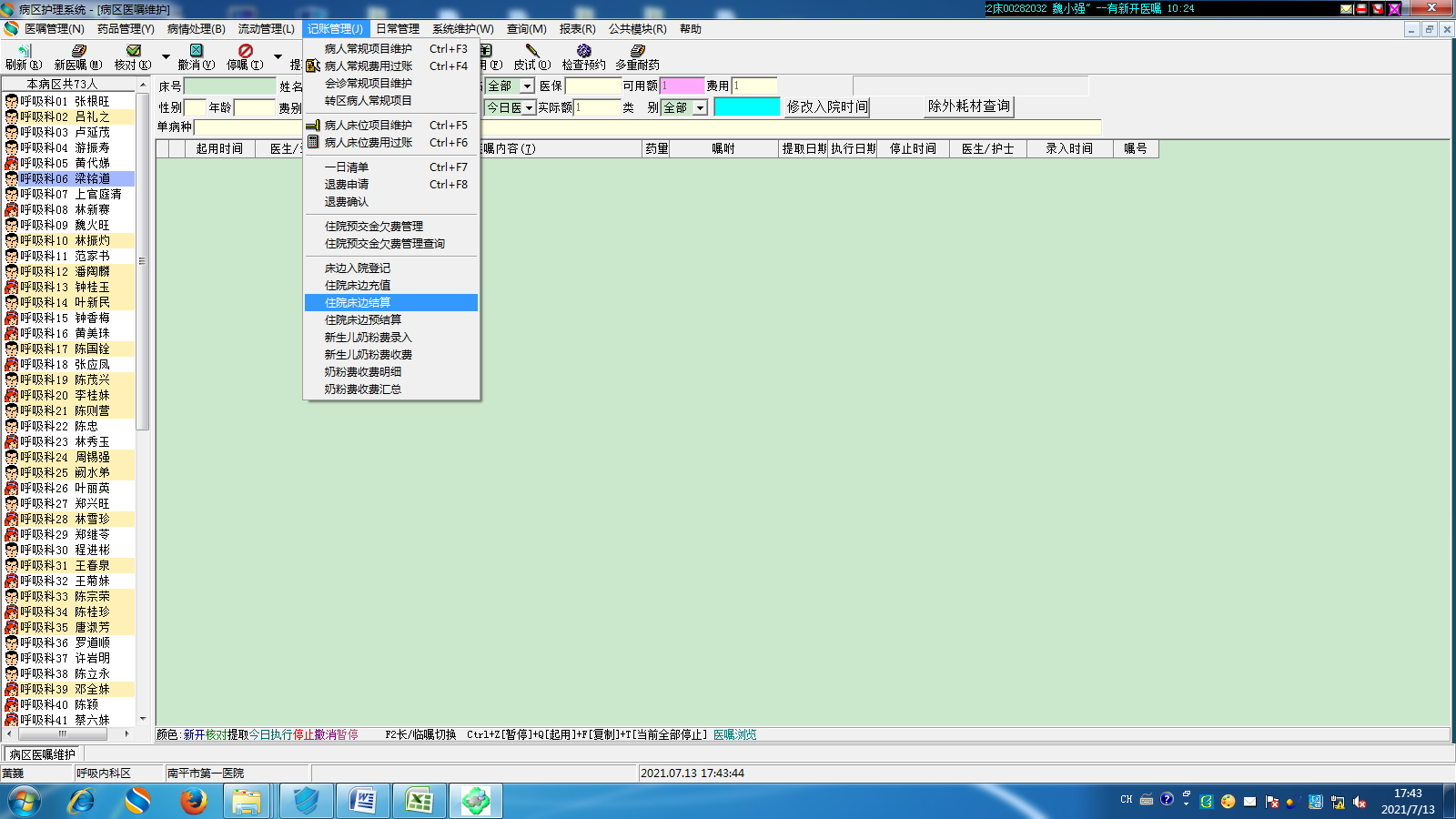Open the Excel taskbar icon

(x=420, y=801)
